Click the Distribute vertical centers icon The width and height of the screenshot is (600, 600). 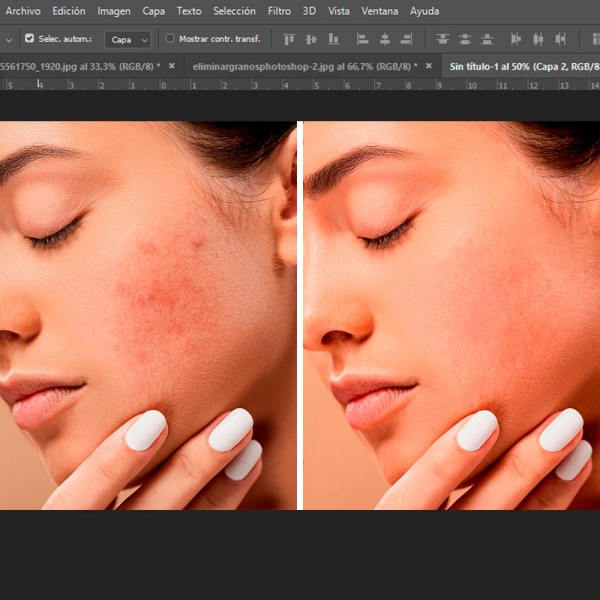click(x=465, y=39)
